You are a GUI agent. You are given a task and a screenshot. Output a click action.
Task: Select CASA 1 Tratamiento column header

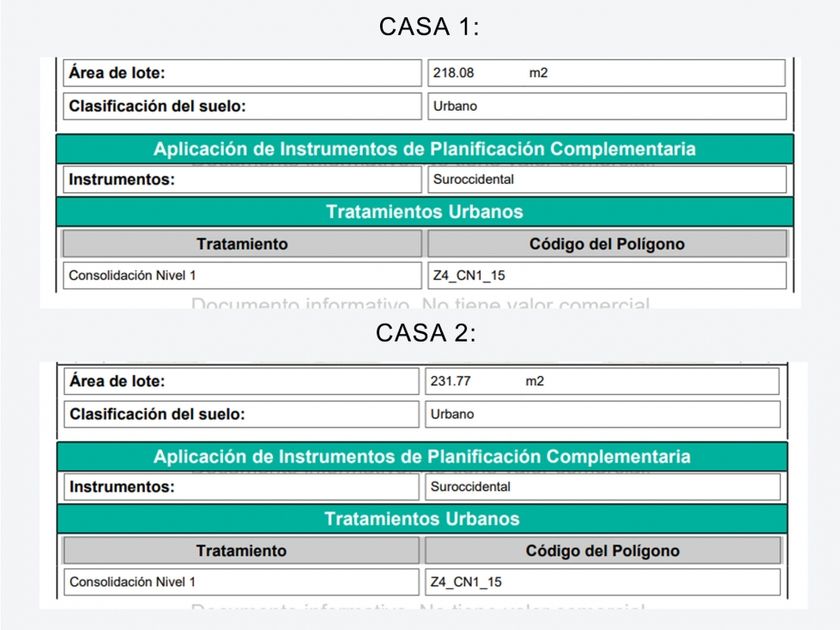tap(242, 244)
